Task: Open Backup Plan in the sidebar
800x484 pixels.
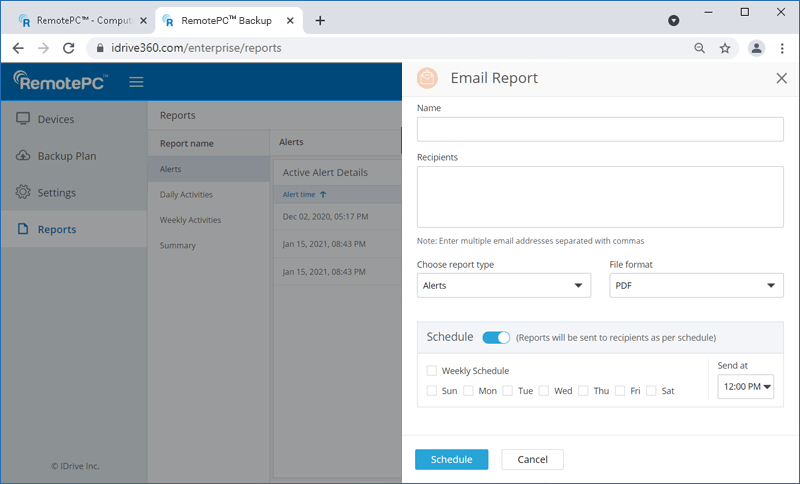Action: [66, 156]
